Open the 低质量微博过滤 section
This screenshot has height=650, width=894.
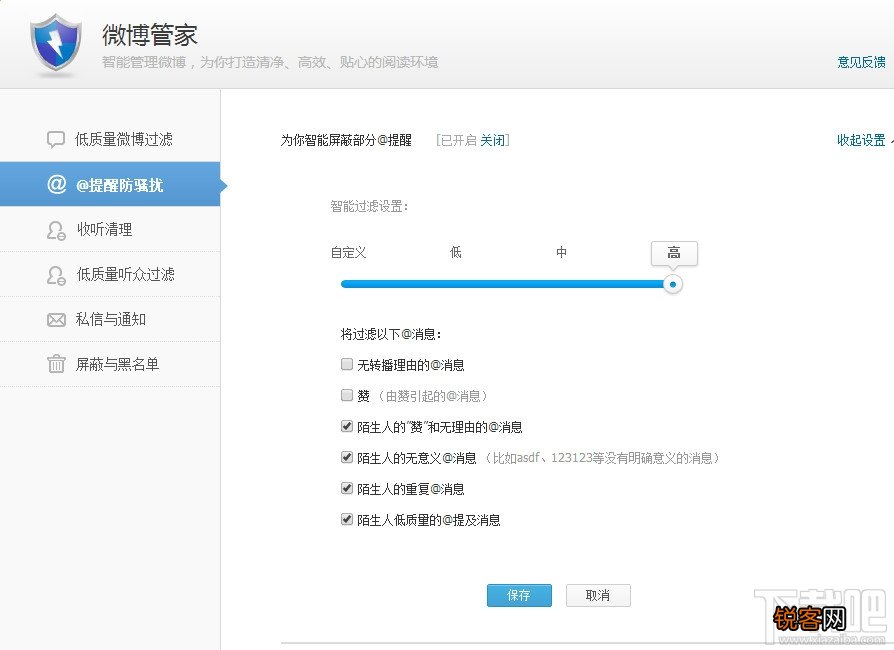click(x=110, y=139)
